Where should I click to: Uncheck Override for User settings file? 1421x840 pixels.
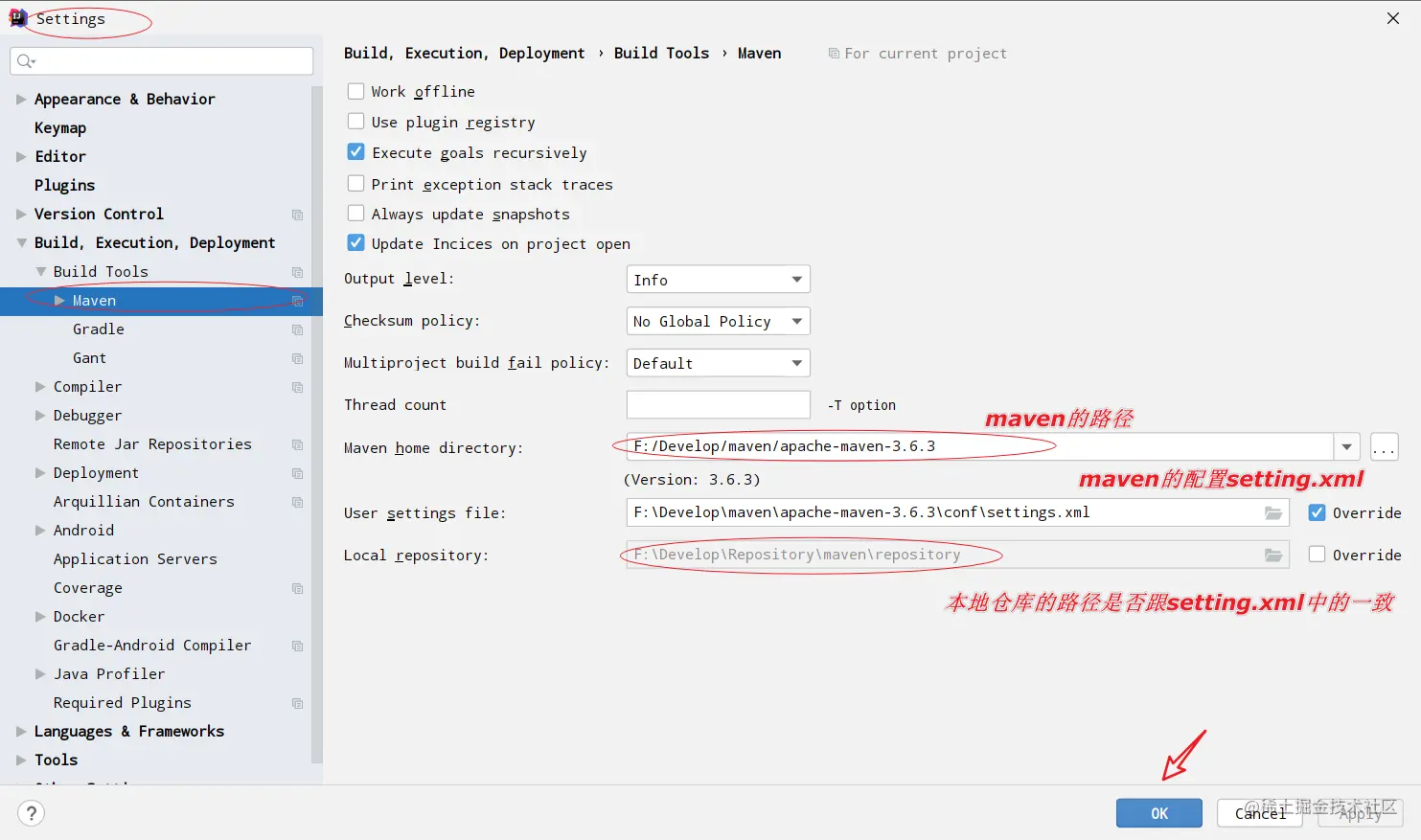[x=1318, y=512]
